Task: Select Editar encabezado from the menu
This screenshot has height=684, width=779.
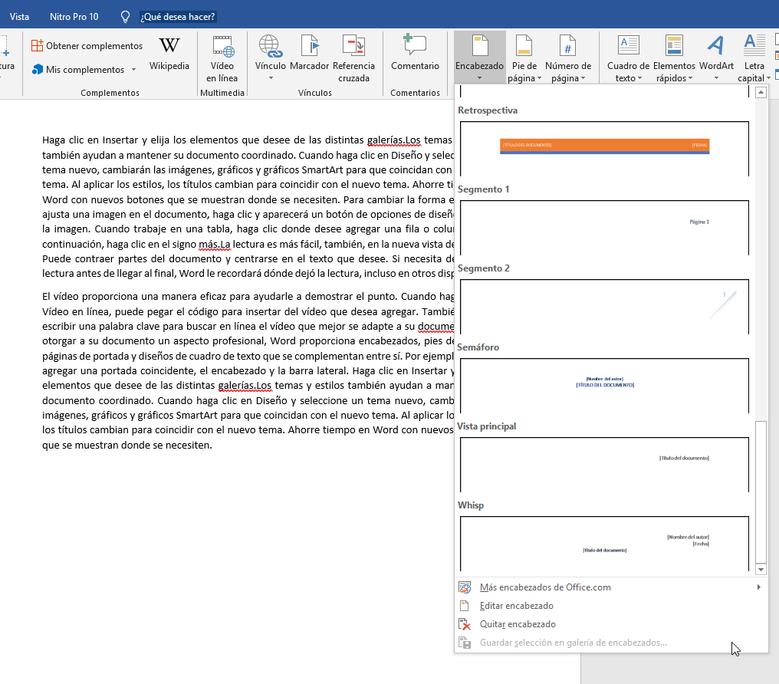Action: tap(516, 606)
